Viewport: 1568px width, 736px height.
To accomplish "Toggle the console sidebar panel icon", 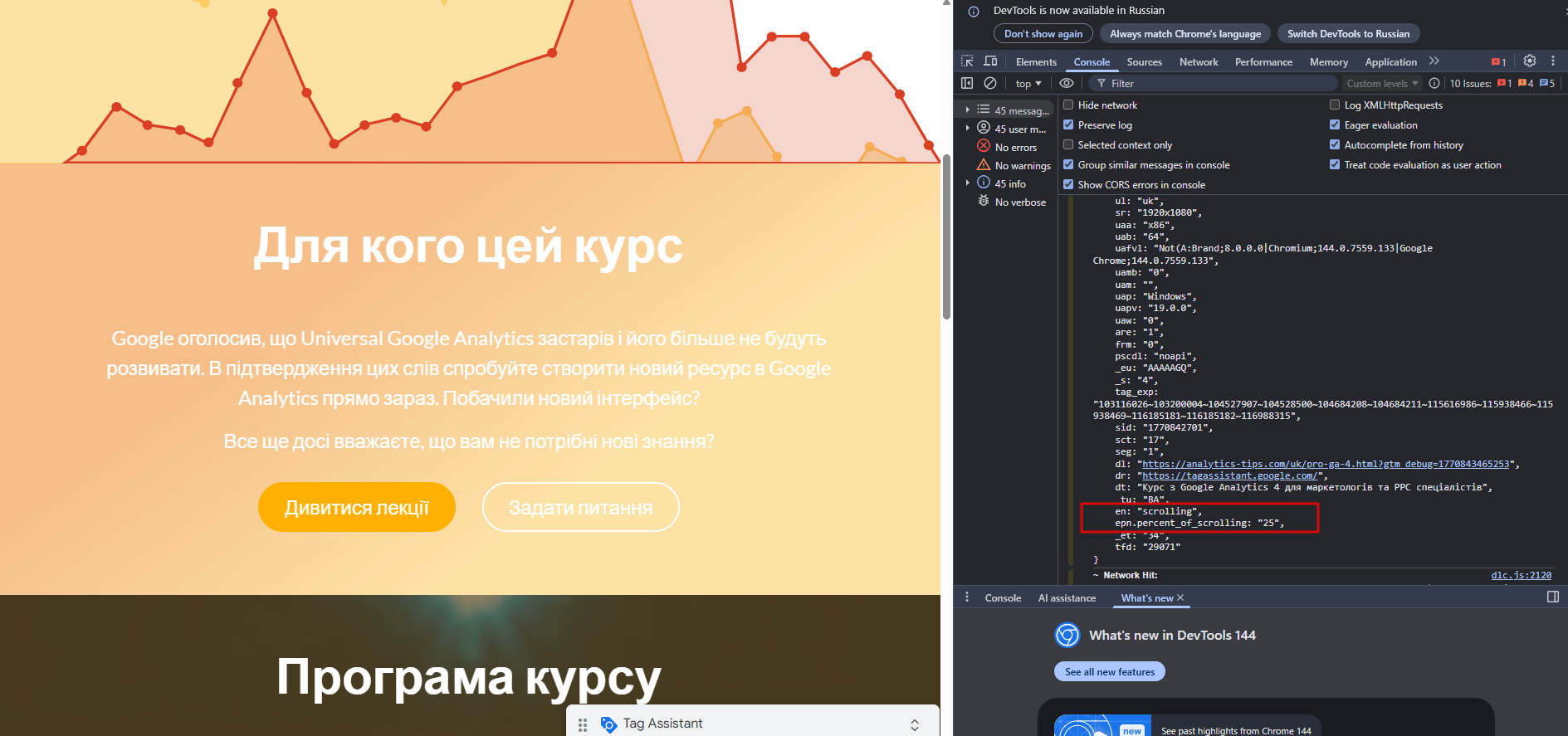I will pyautogui.click(x=967, y=83).
